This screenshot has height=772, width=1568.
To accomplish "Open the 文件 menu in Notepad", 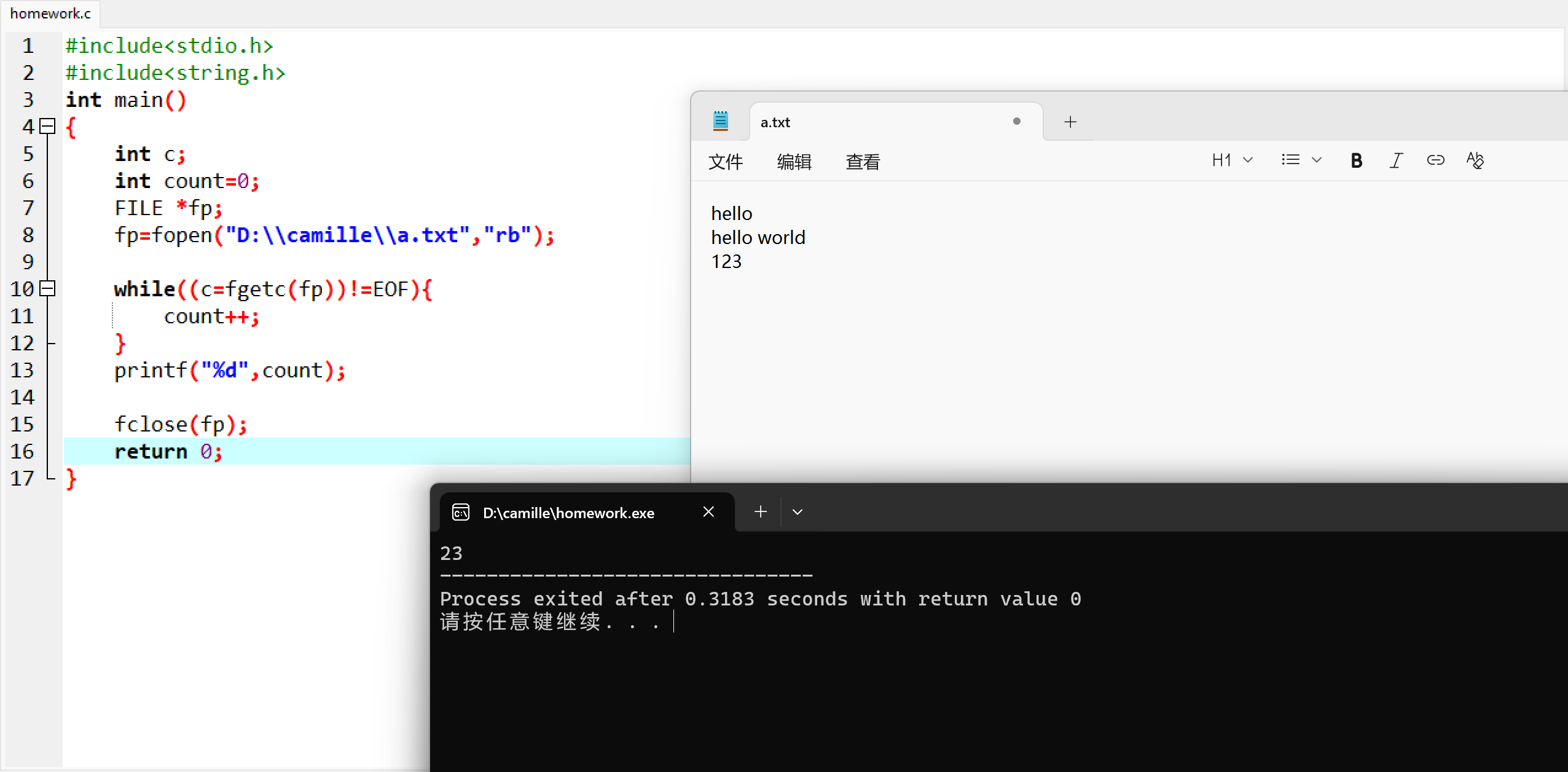I will [x=726, y=162].
